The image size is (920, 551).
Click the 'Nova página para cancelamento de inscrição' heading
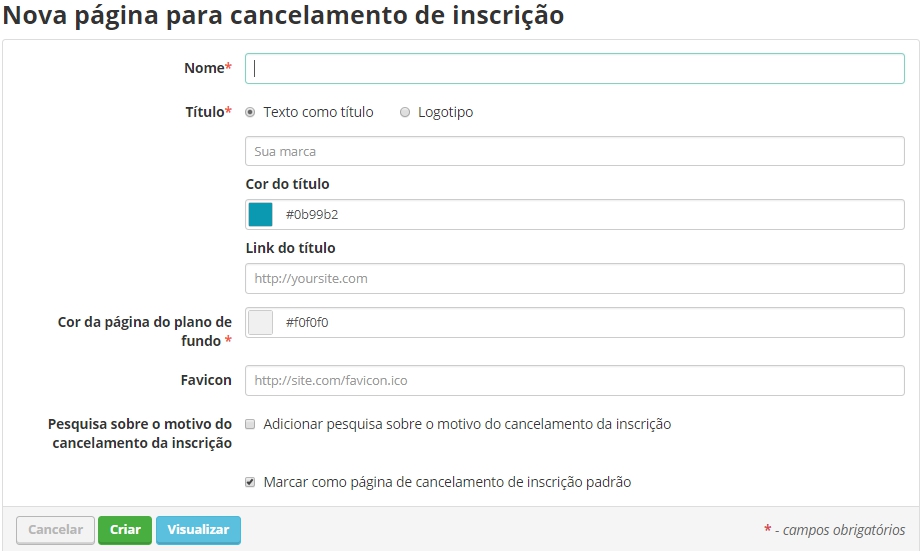[283, 16]
